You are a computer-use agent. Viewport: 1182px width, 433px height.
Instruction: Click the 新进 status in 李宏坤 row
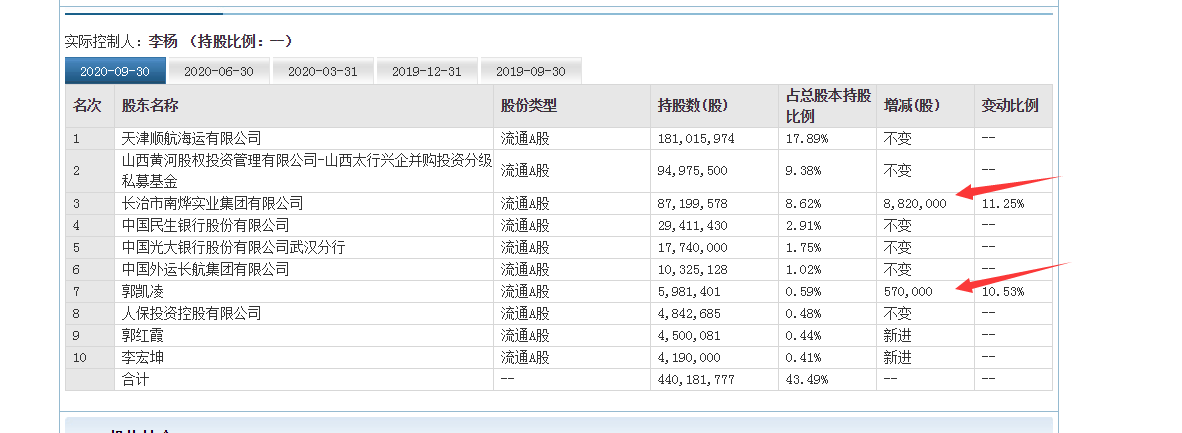(897, 357)
